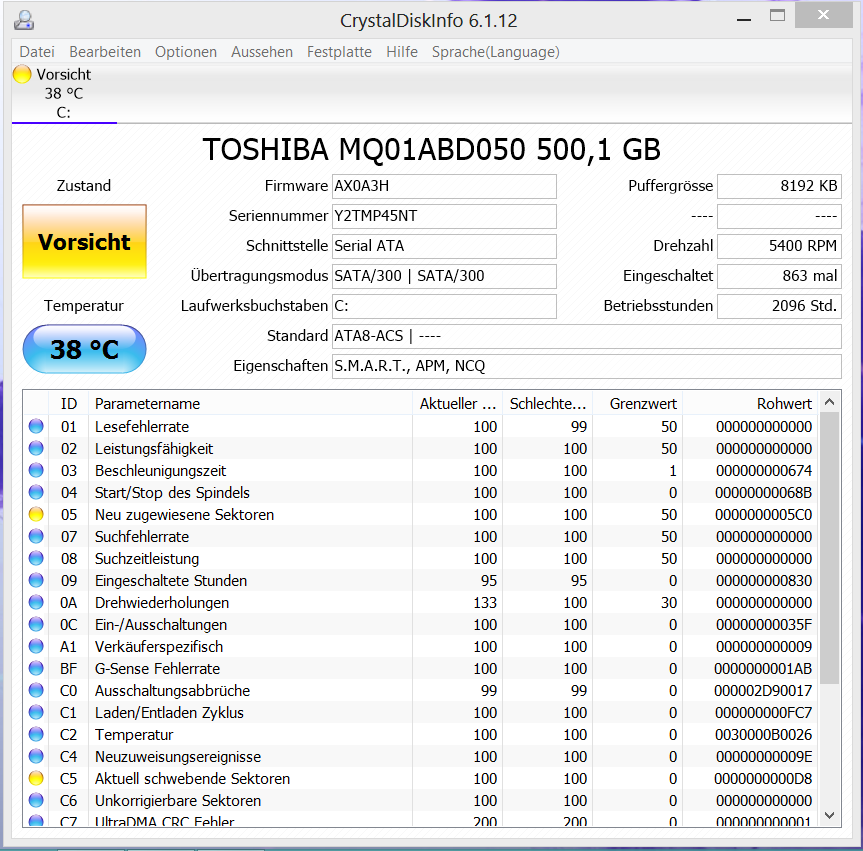Select the Neu zugewiesene Sektoren parameter name
This screenshot has width=863, height=851.
184,515
